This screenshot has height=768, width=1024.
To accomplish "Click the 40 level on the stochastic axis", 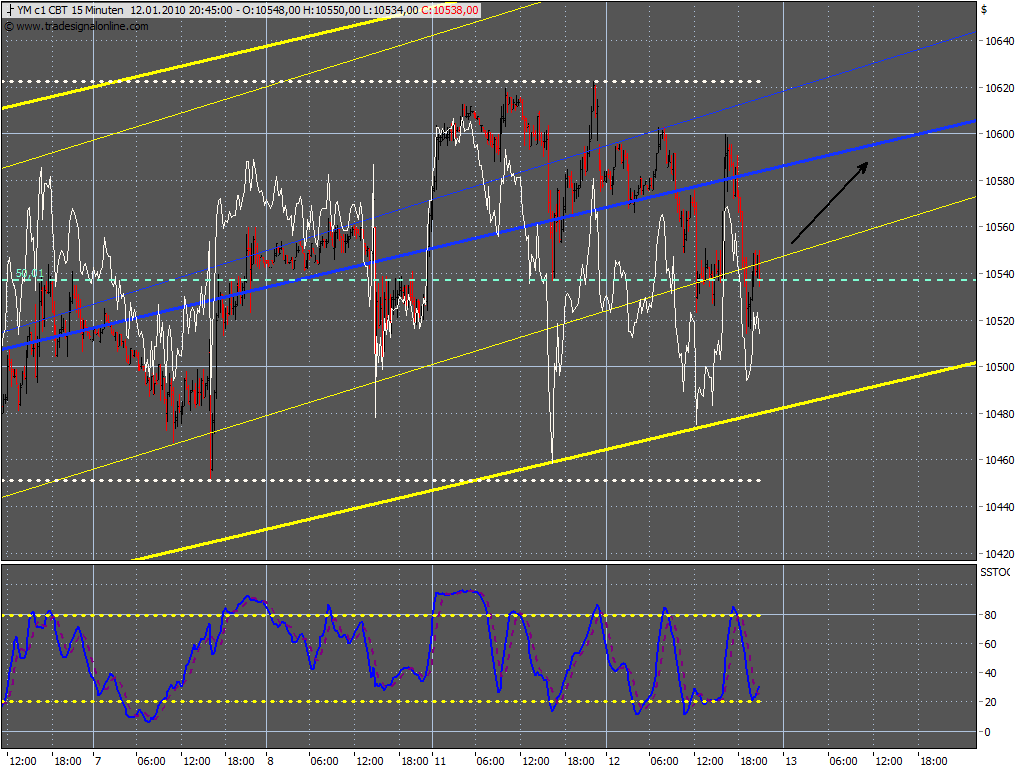I will click(991, 673).
